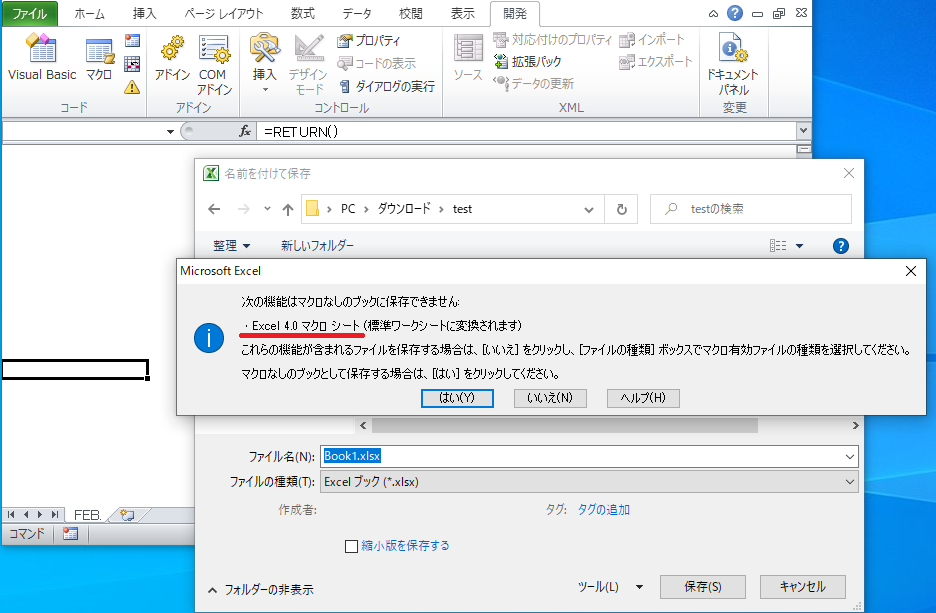Click XML インポート import
The height and width of the screenshot is (613, 936).
pyautogui.click(x=652, y=39)
